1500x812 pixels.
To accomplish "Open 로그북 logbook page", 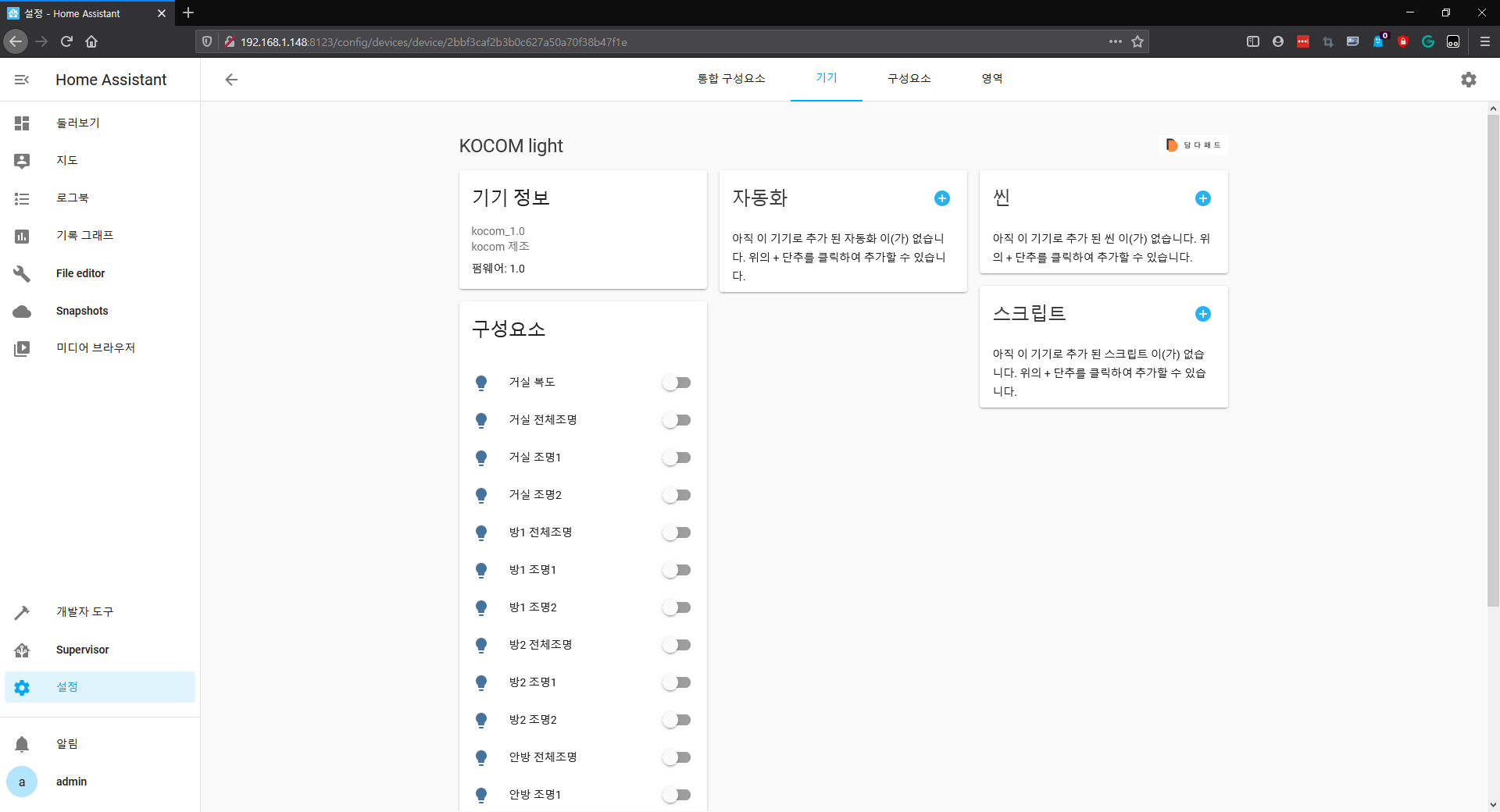I will [x=100, y=198].
